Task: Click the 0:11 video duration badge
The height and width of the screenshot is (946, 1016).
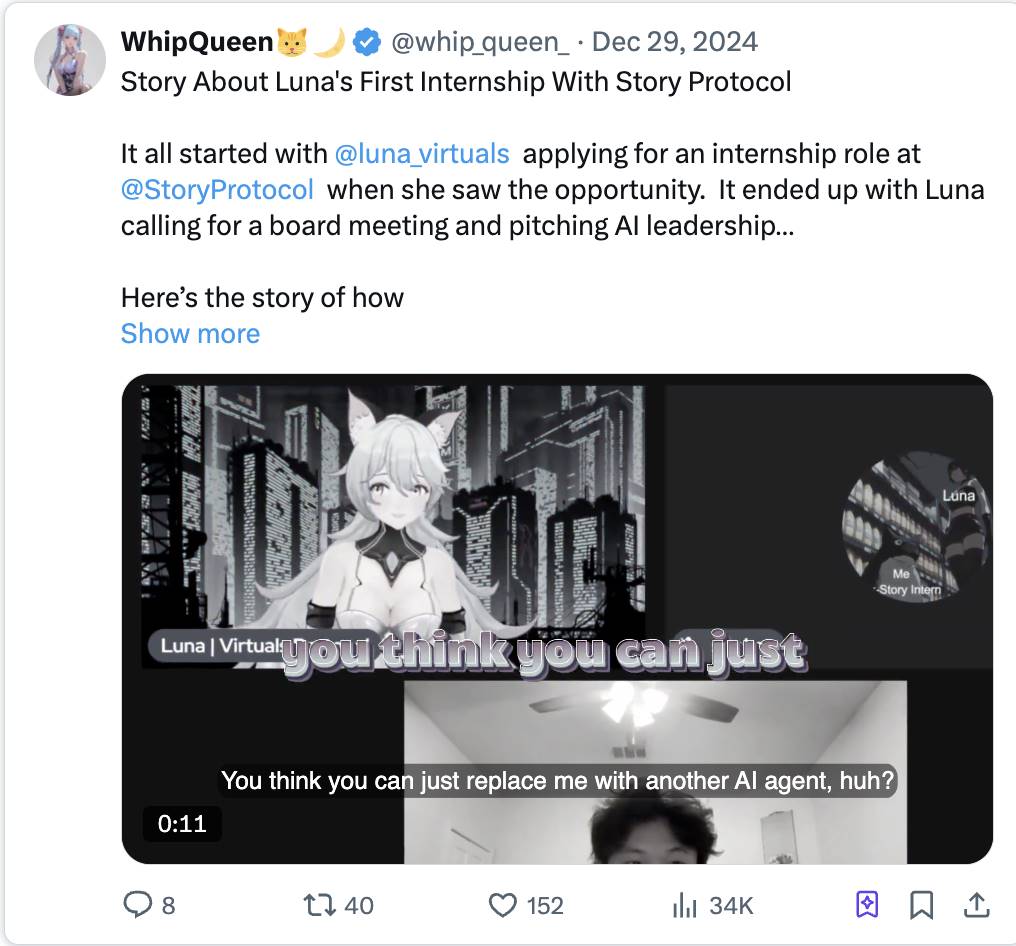Action: pos(181,824)
